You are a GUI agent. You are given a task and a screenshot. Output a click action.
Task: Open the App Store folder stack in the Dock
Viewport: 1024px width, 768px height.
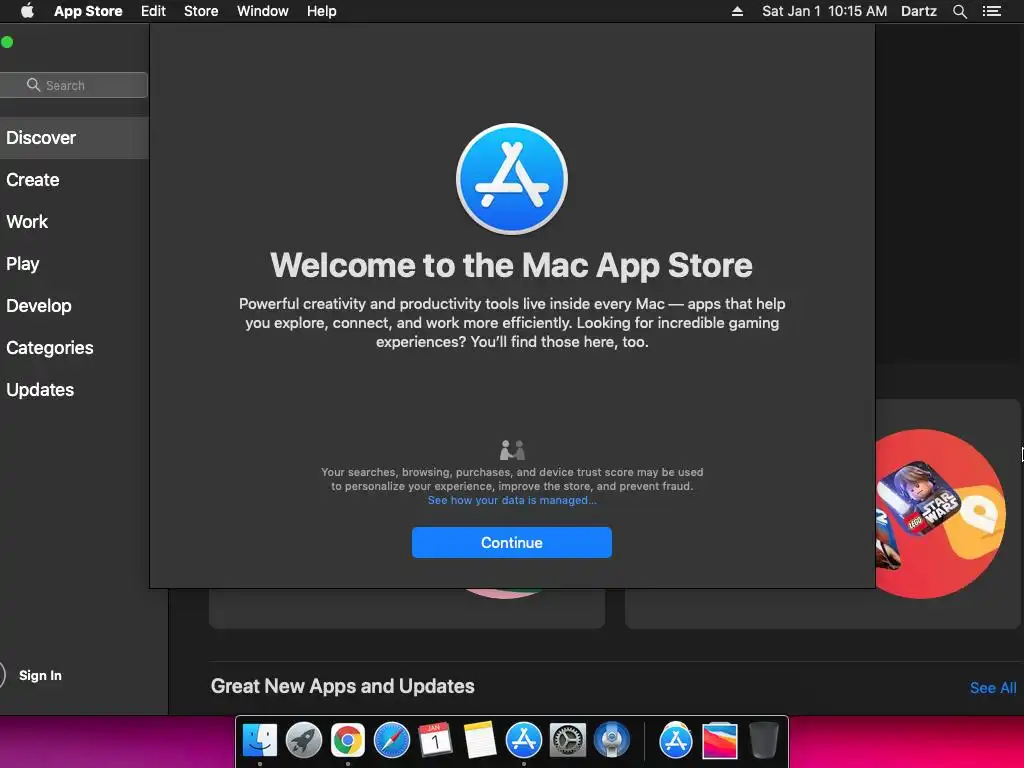(676, 741)
